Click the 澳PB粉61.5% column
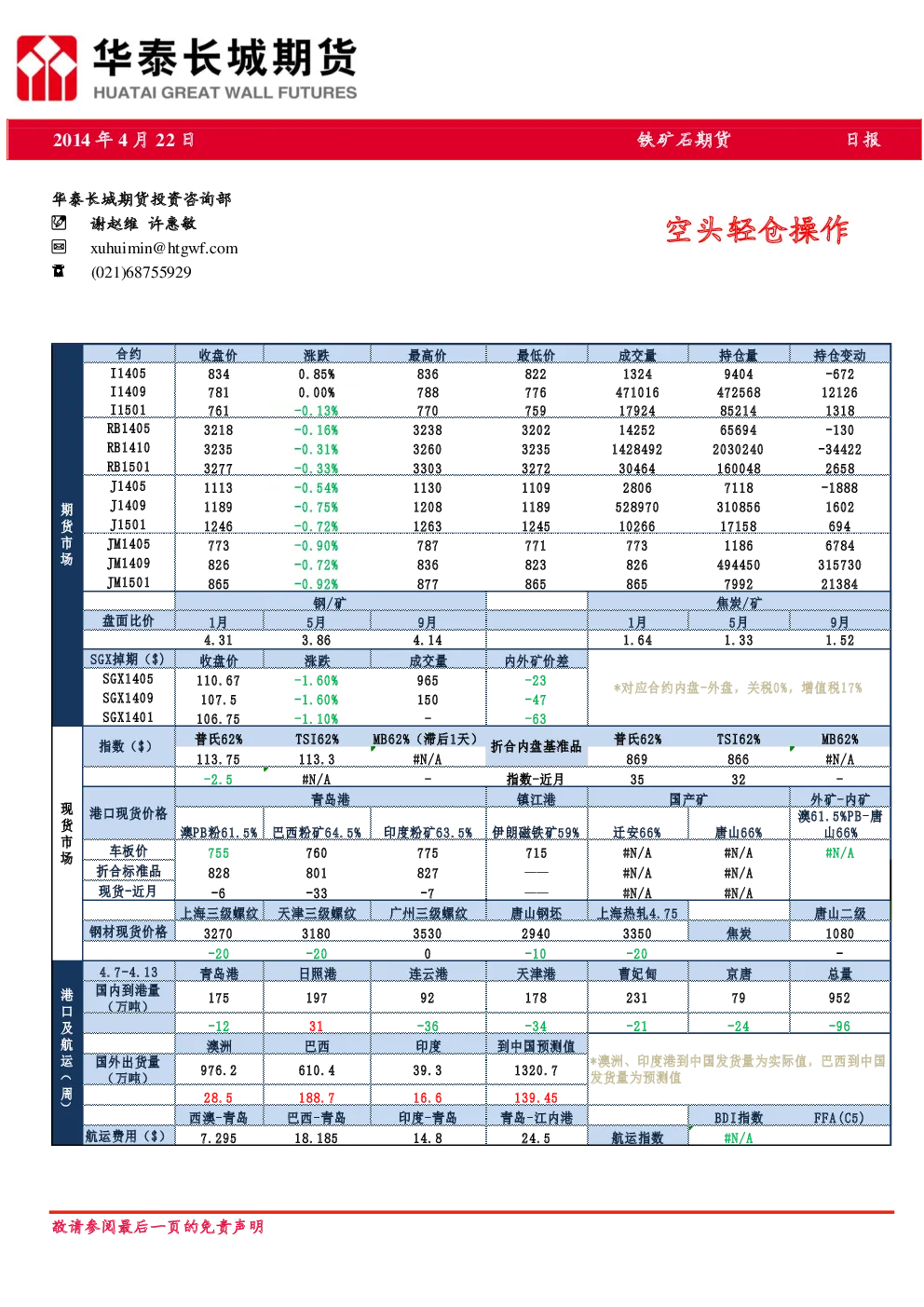 coord(218,833)
